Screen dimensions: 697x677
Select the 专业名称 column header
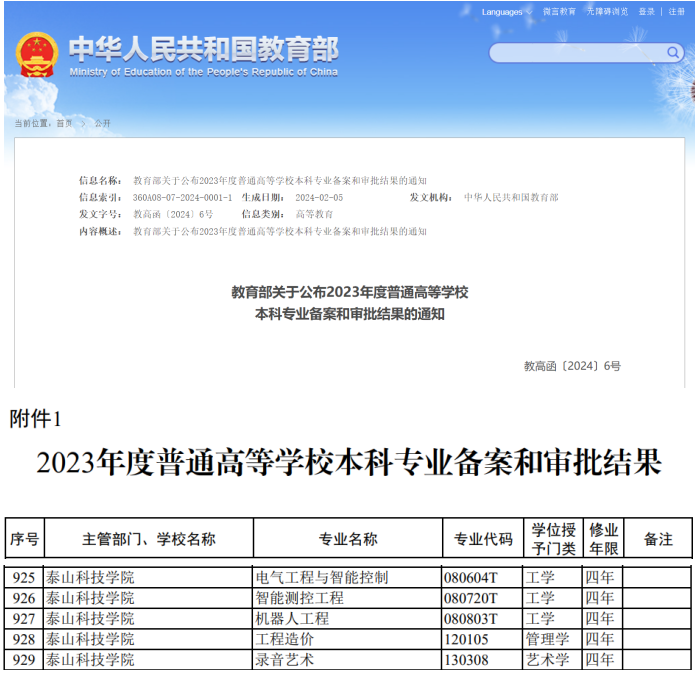348,539
